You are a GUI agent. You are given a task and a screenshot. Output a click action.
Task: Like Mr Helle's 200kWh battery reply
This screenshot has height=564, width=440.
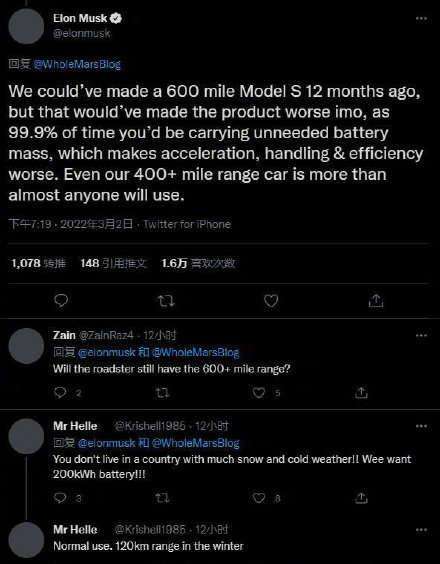(x=259, y=498)
